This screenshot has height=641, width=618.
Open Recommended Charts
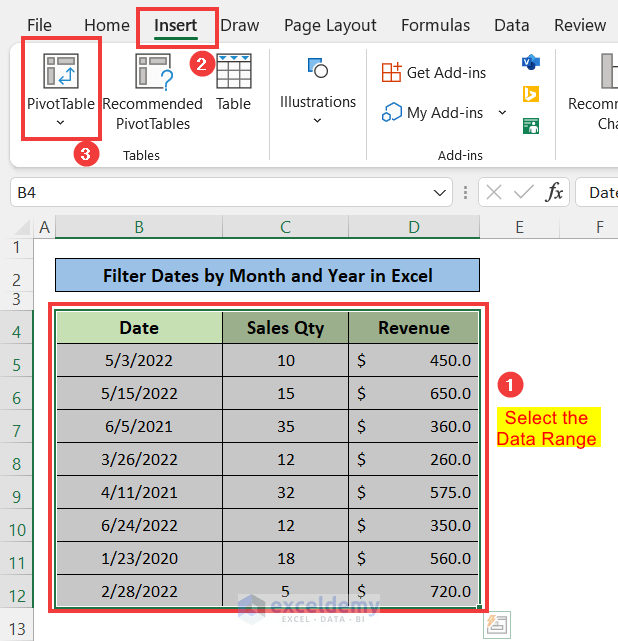coord(593,92)
